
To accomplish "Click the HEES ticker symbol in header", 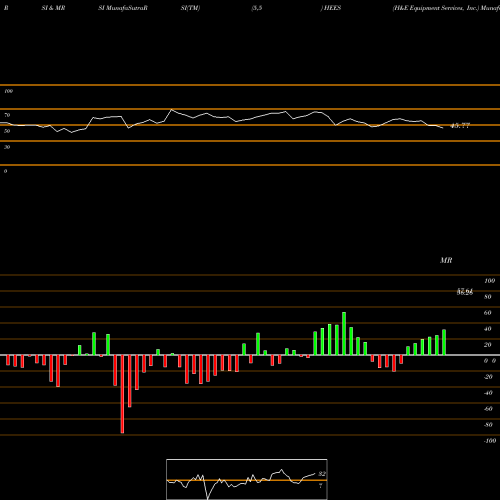I will [x=332, y=8].
